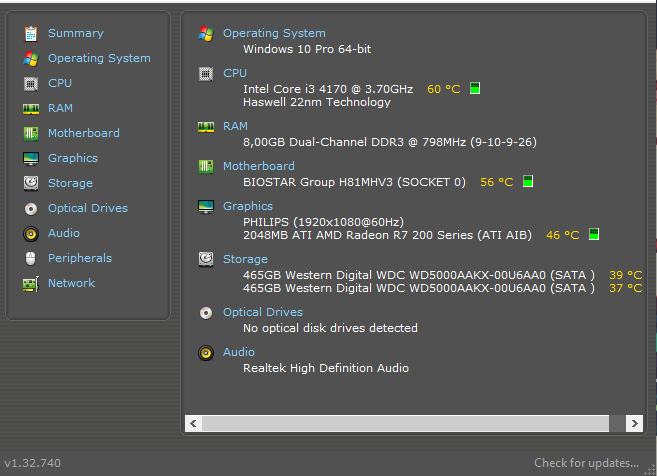Click the green motherboard temperature indicator
The image size is (657, 476).
pos(528,181)
